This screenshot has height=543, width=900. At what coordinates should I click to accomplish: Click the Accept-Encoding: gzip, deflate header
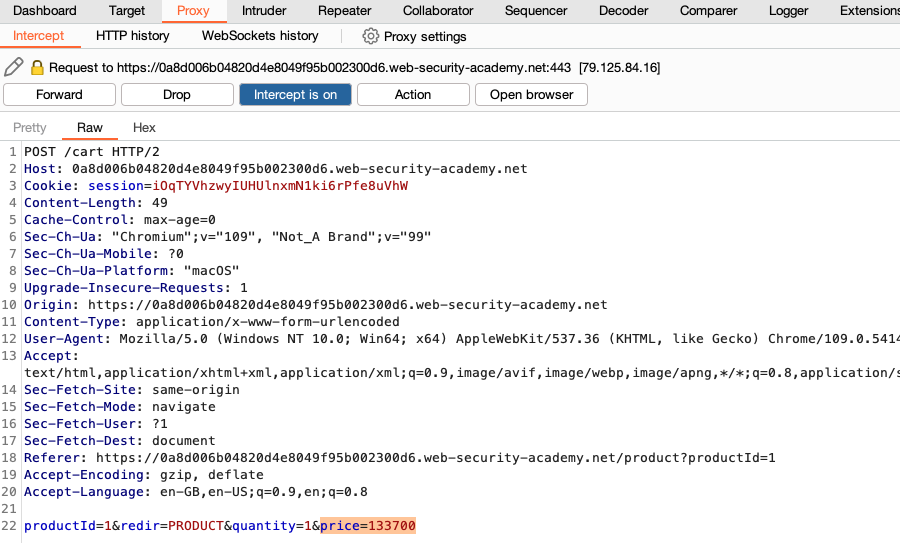point(143,475)
